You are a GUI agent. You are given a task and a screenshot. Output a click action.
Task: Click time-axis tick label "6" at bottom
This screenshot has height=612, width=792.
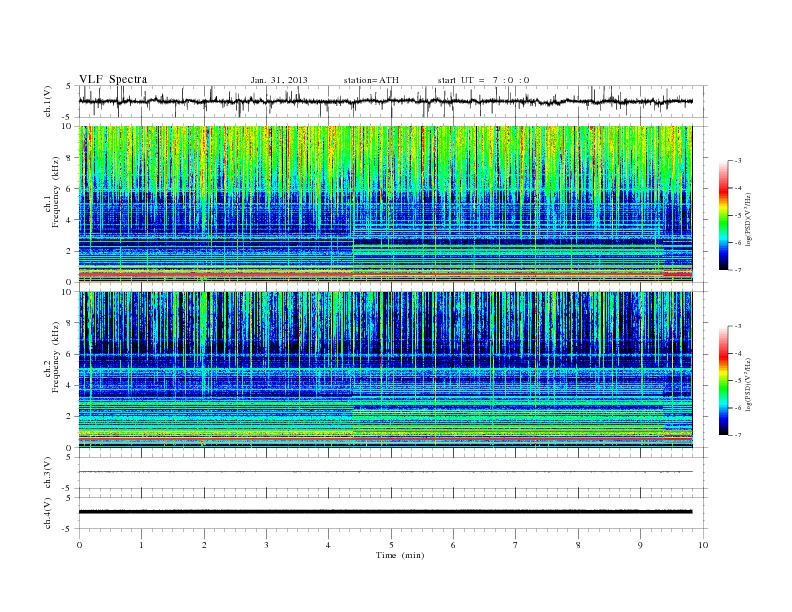[x=453, y=545]
